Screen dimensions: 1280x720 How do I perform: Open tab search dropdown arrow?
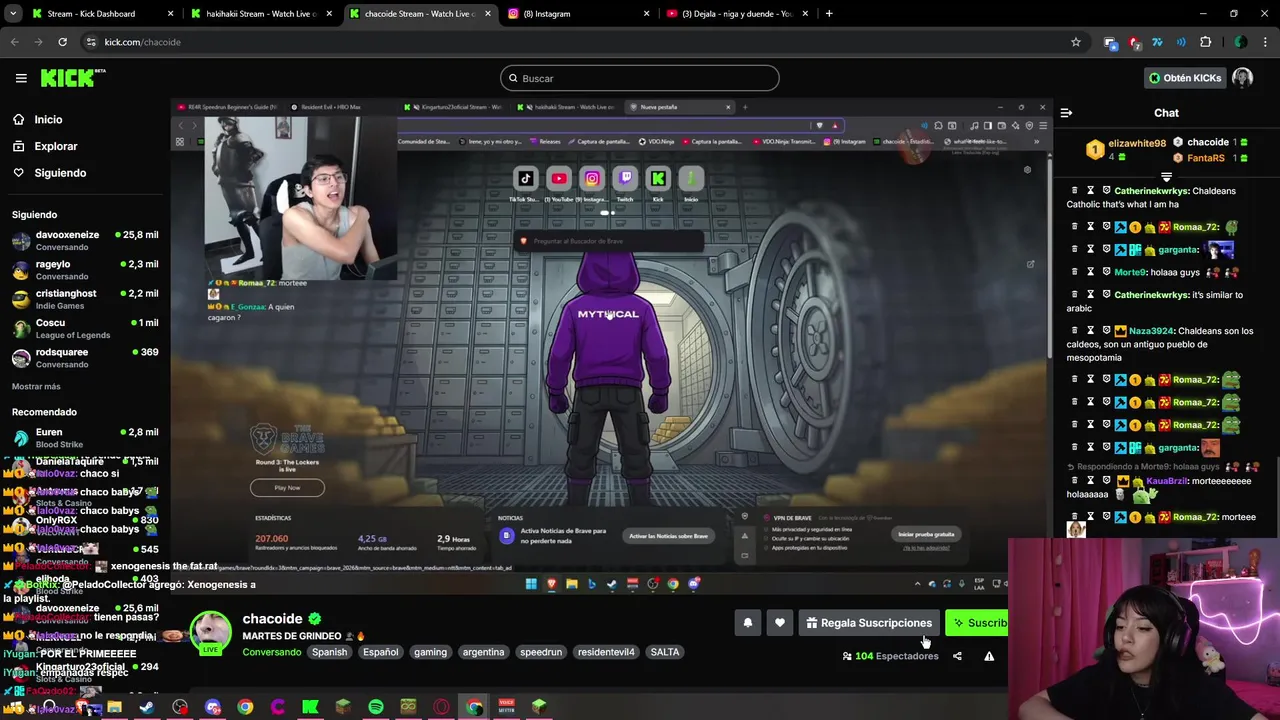click(x=14, y=14)
